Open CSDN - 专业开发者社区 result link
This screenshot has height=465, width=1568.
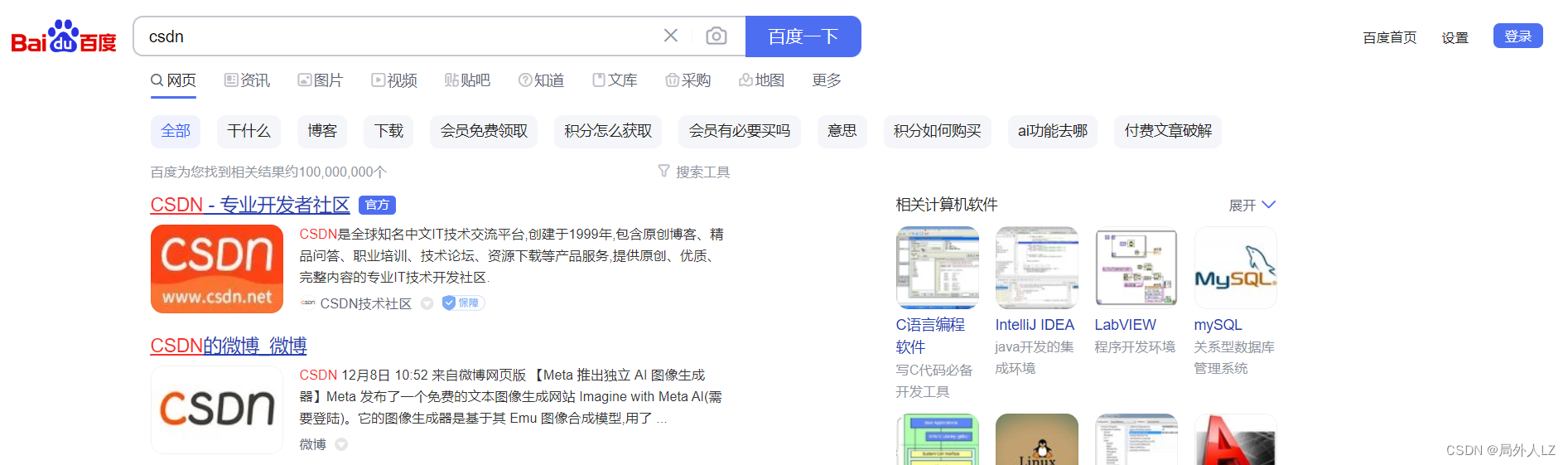pyautogui.click(x=250, y=205)
